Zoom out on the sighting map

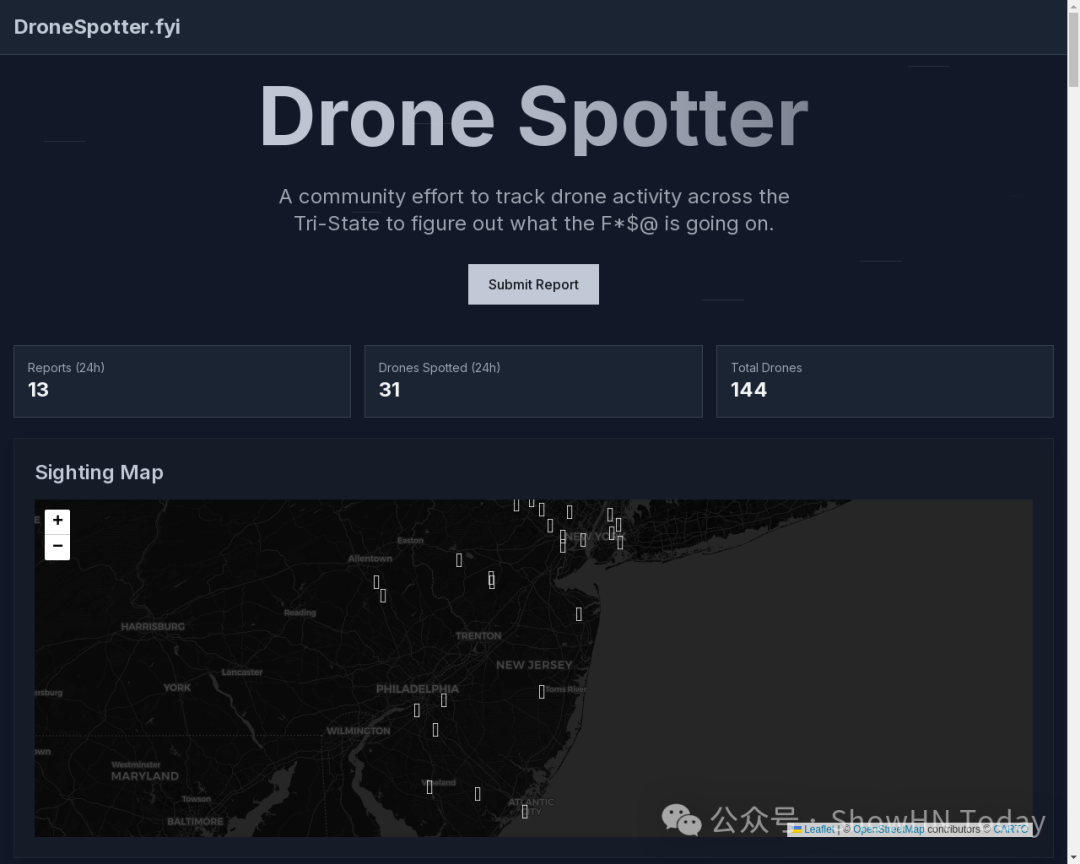[x=57, y=547]
